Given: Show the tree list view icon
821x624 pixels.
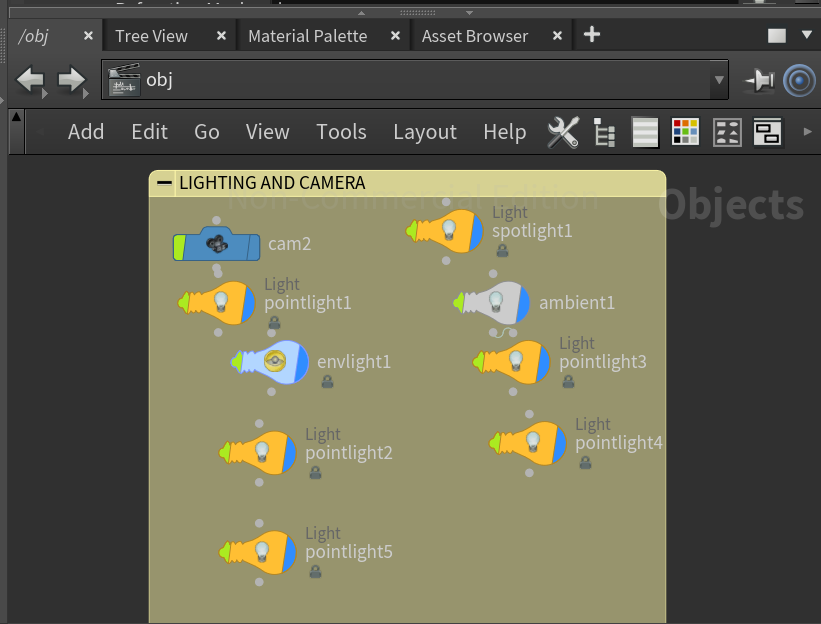Looking at the screenshot, I should point(604,132).
